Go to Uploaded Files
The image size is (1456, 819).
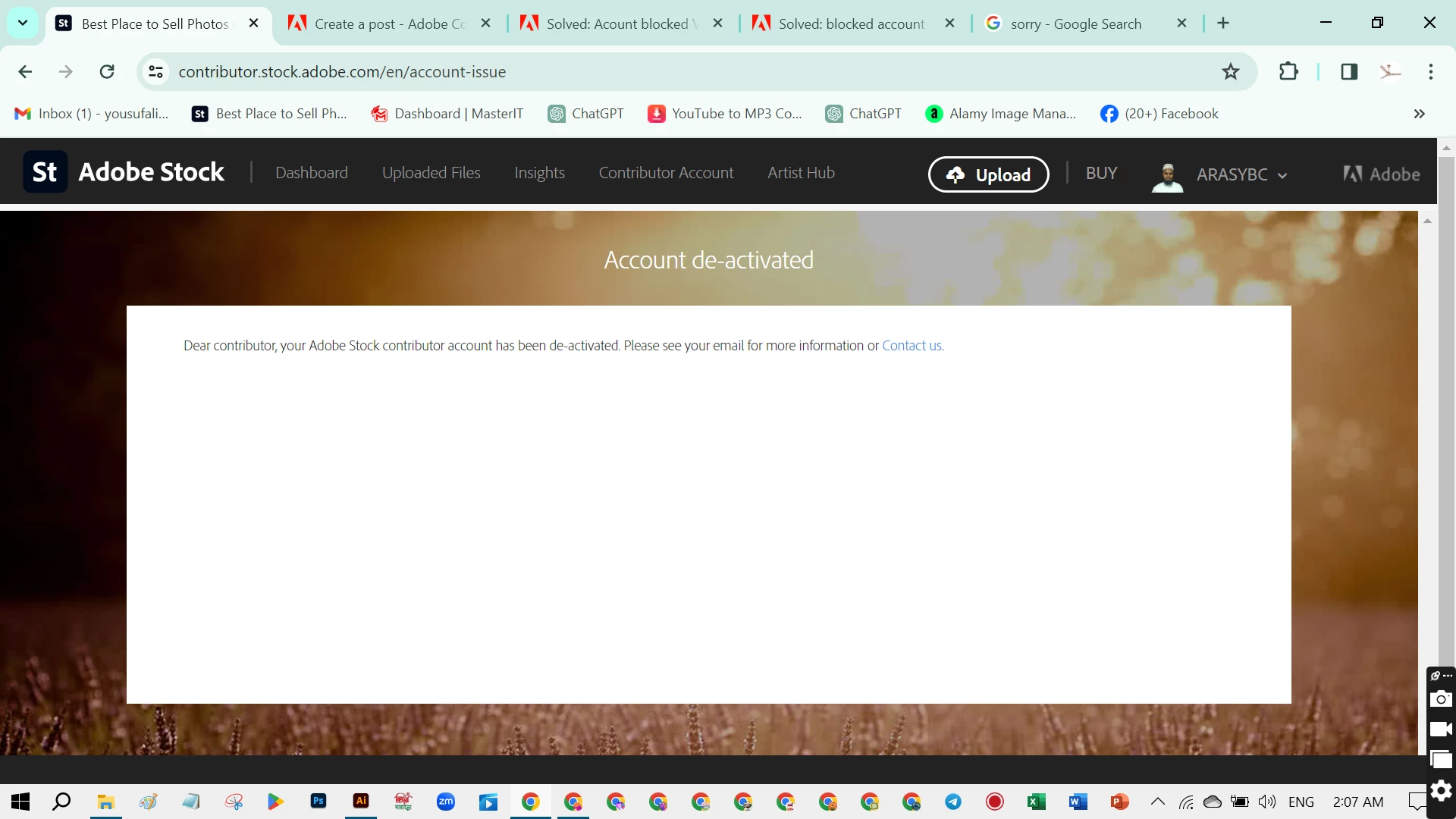[x=431, y=173]
